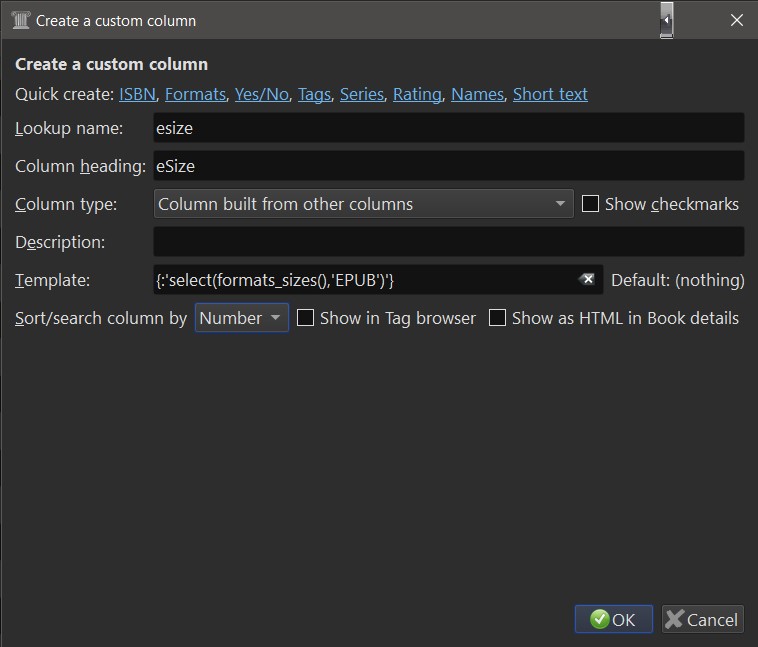Click the Tags quick create link
Screen dimensions: 758x647
click(x=314, y=94)
